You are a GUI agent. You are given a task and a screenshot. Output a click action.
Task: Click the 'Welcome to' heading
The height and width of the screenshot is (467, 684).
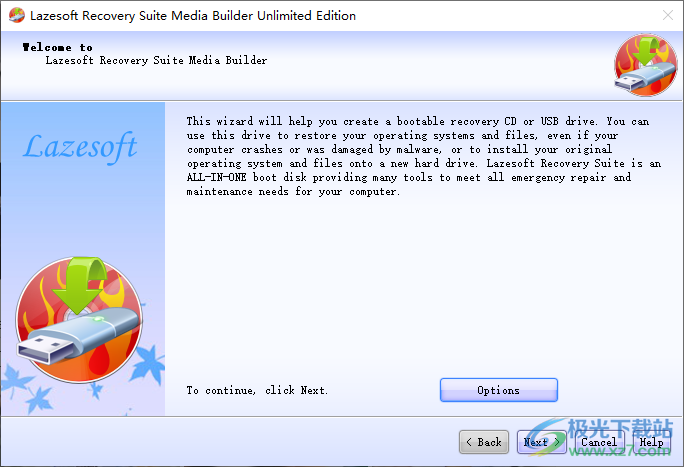coord(58,47)
